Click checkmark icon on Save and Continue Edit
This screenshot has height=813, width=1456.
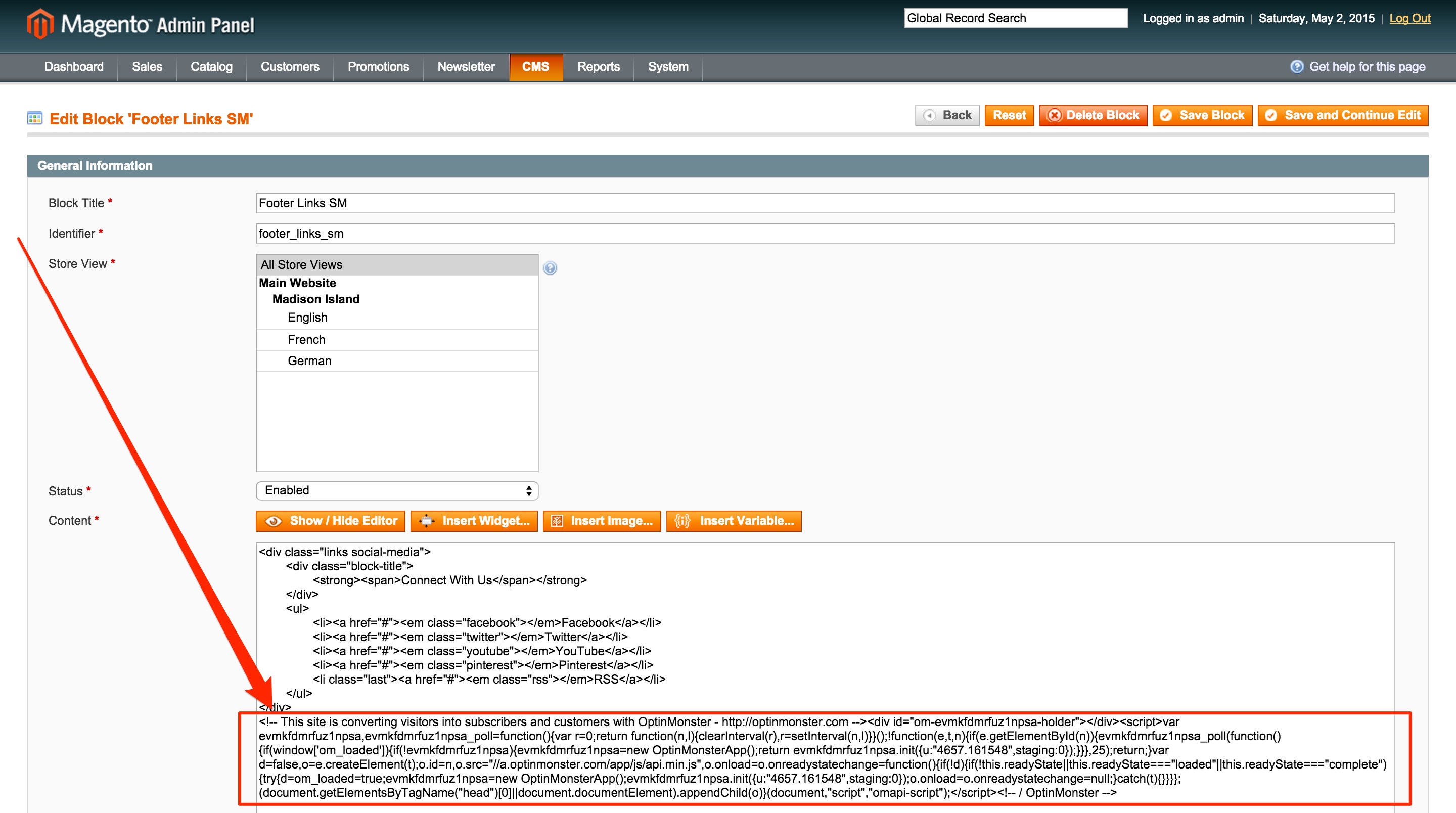coord(1271,116)
